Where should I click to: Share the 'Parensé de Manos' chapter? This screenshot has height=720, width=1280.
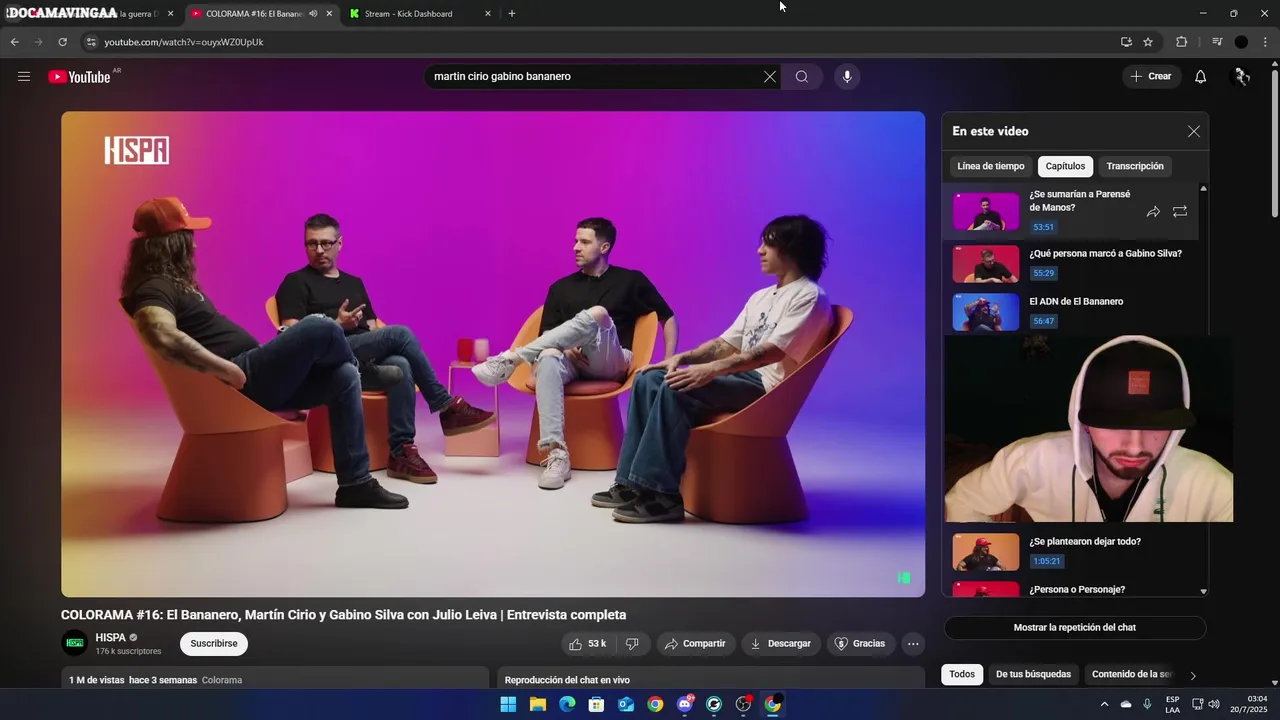point(1153,212)
